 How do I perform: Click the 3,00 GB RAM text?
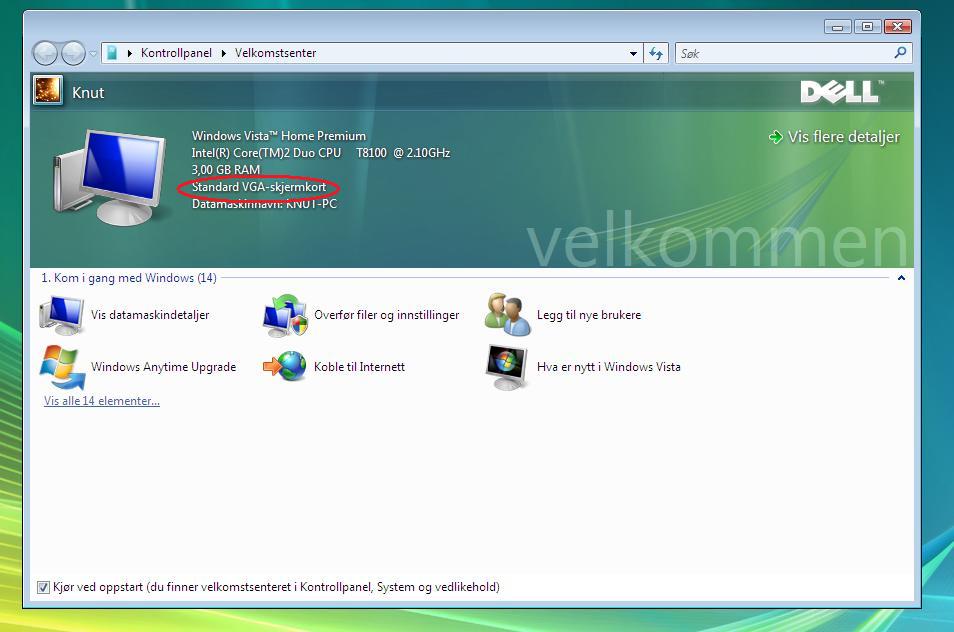226,170
